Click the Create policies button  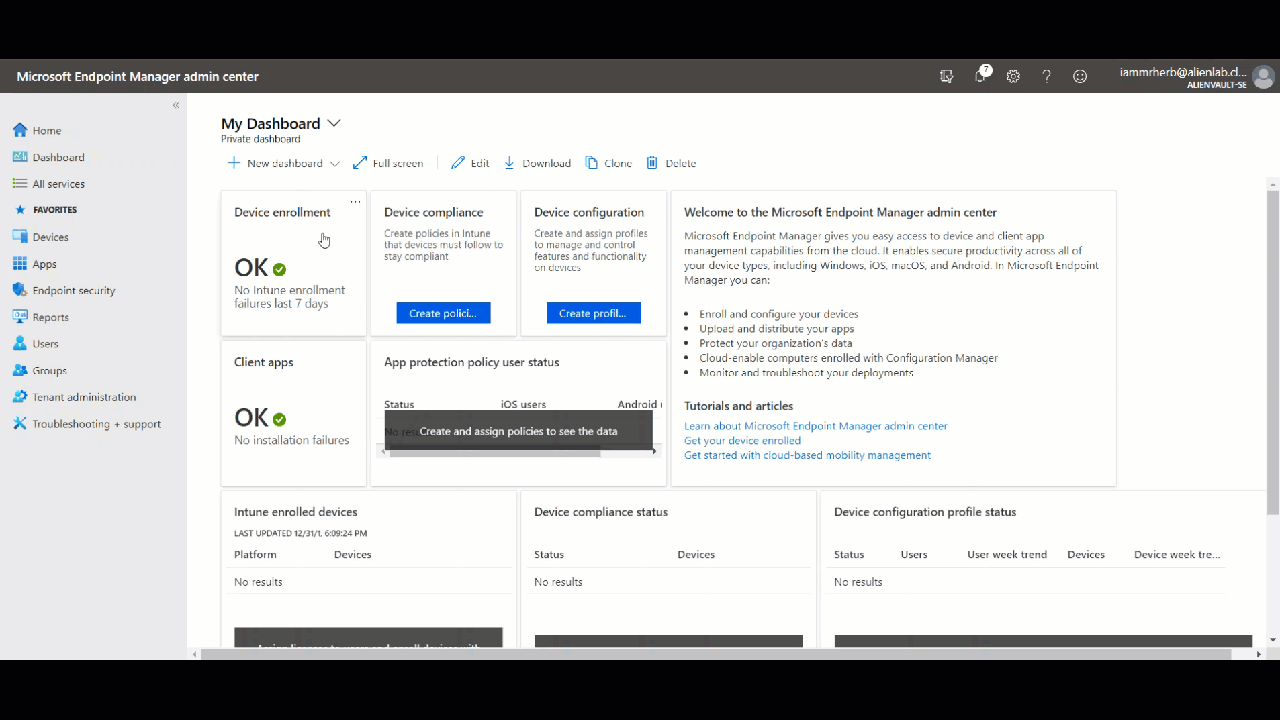tap(443, 313)
